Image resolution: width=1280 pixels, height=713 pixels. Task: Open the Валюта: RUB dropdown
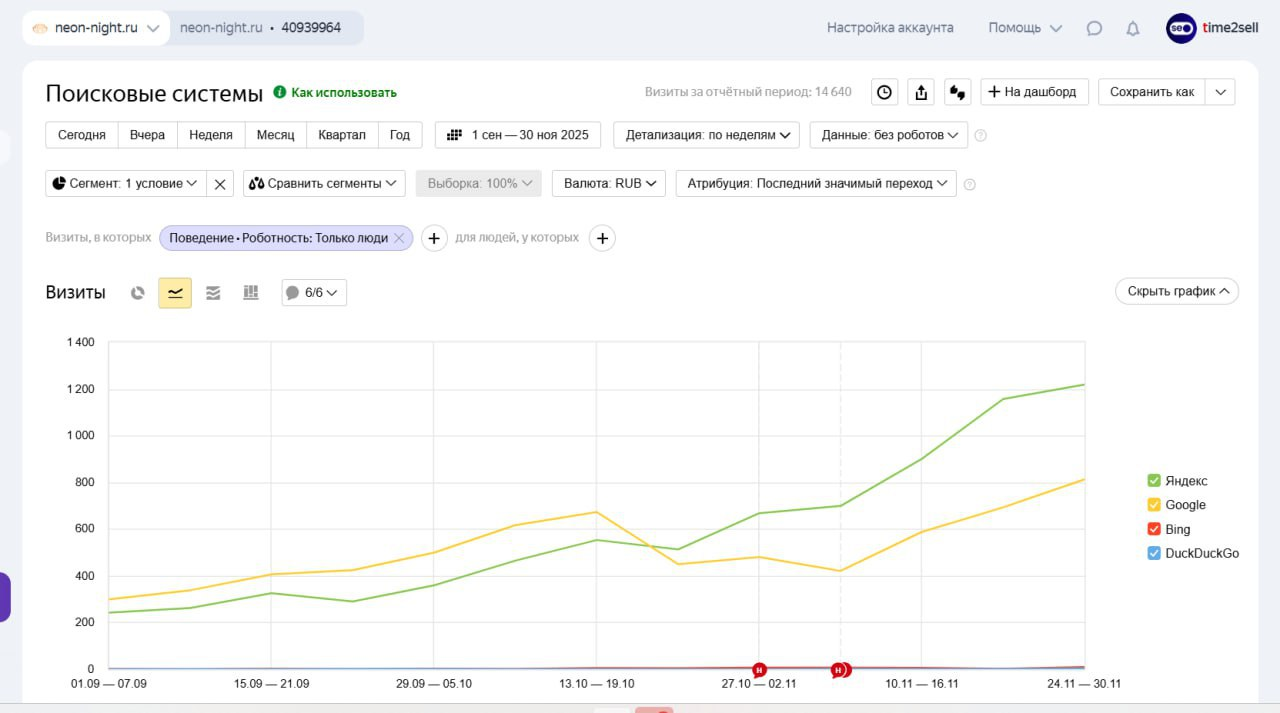click(x=608, y=184)
